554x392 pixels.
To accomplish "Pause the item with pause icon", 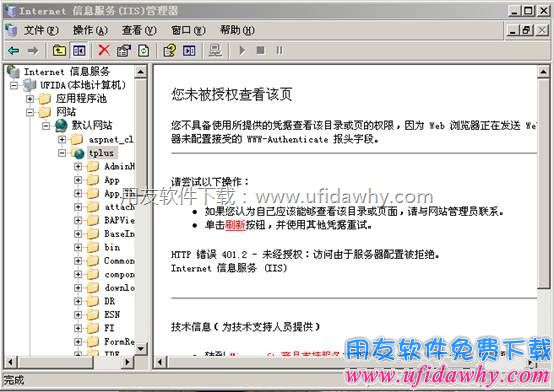I will [279, 51].
